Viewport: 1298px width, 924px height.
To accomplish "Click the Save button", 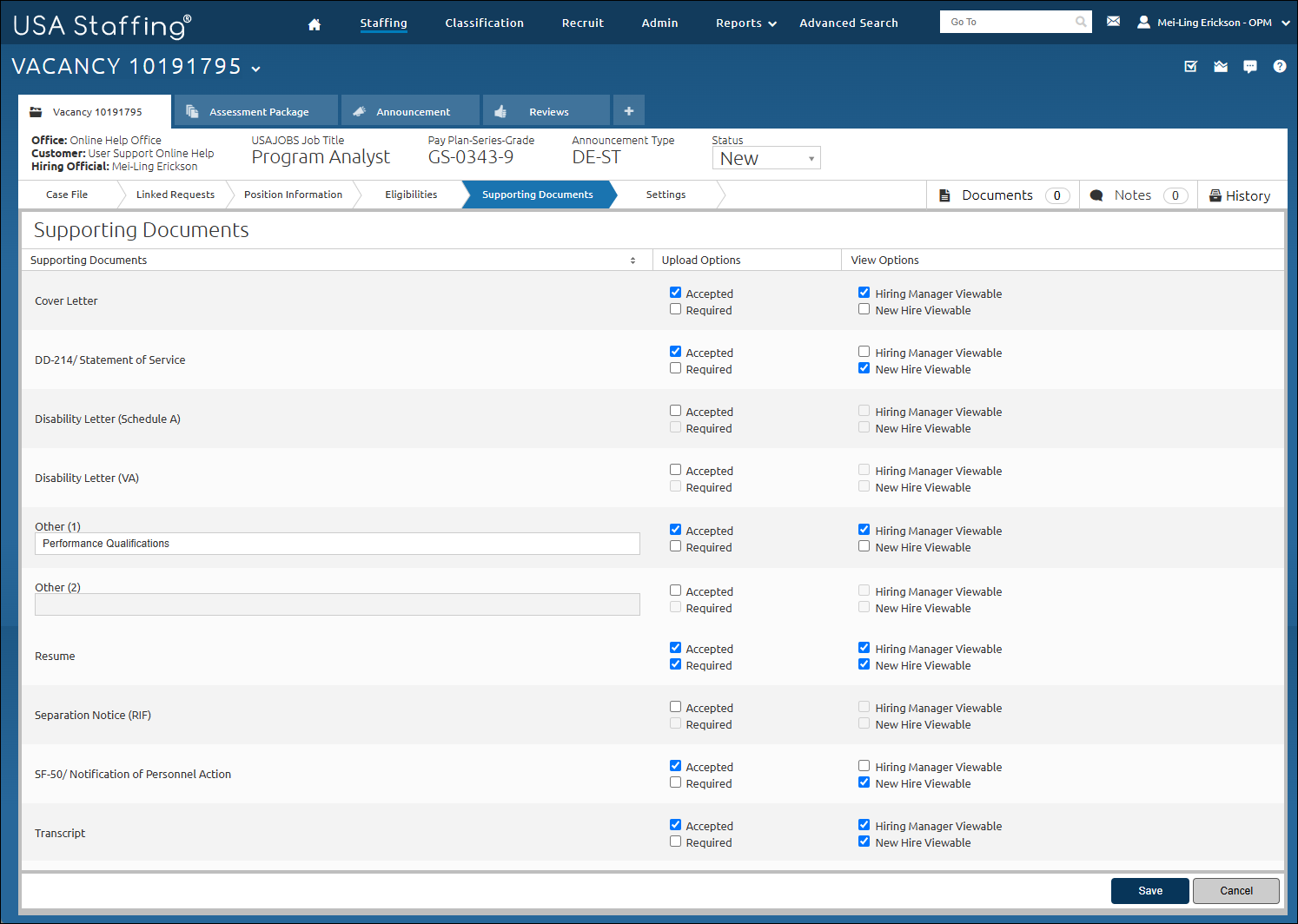I will point(1150,891).
